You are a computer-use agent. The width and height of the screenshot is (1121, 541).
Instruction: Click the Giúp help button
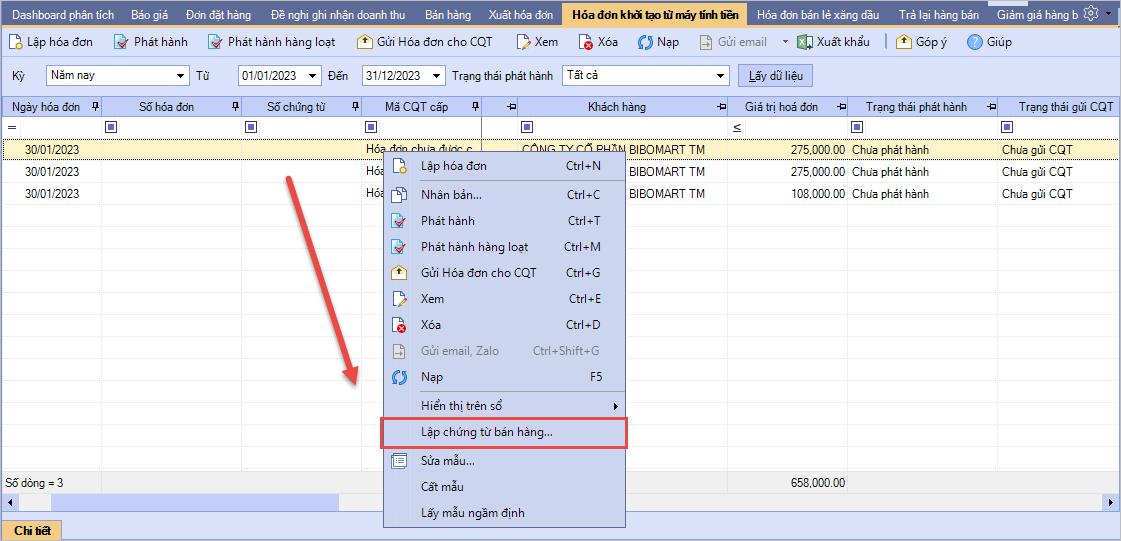[x=976, y=42]
